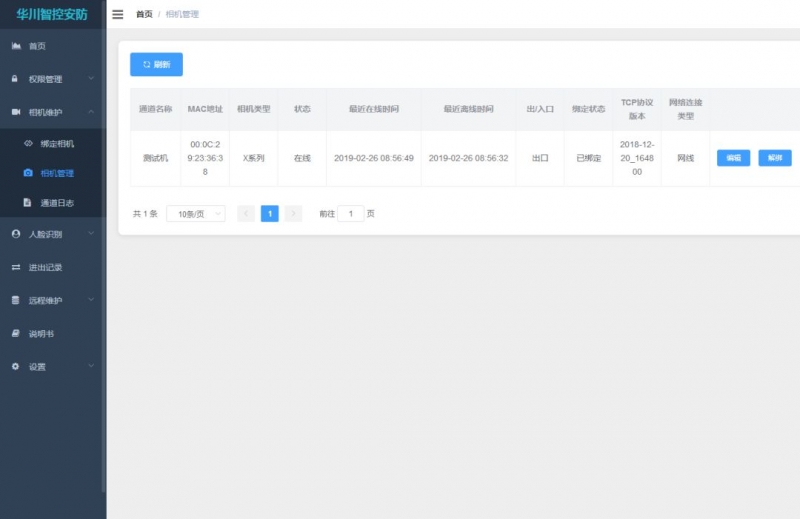Click the eye icon beside 绑定相机
This screenshot has height=519, width=800.
[29, 143]
